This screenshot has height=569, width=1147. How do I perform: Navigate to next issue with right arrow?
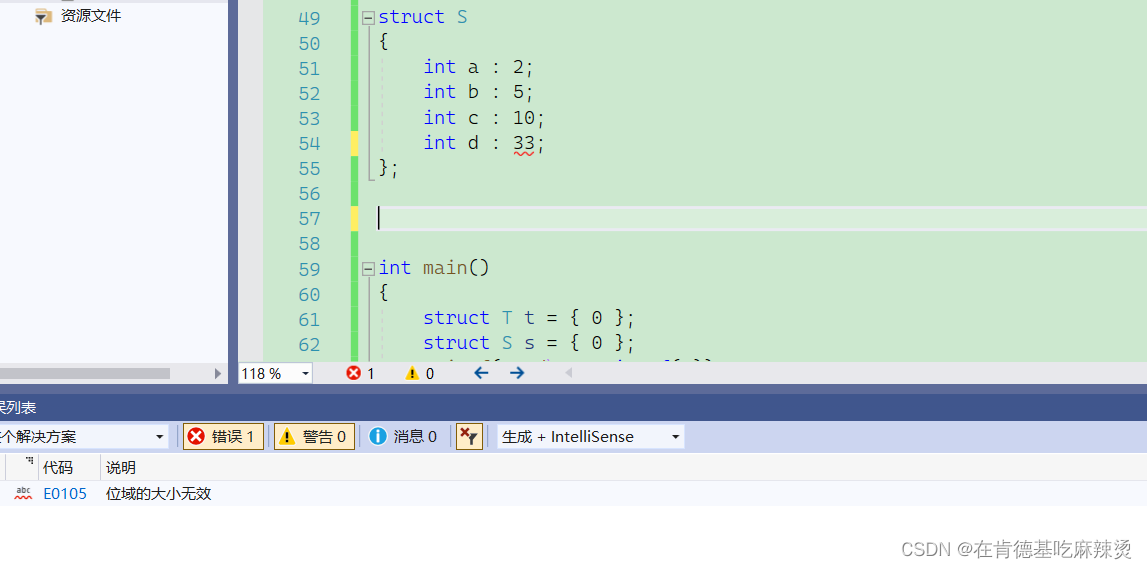tap(517, 373)
